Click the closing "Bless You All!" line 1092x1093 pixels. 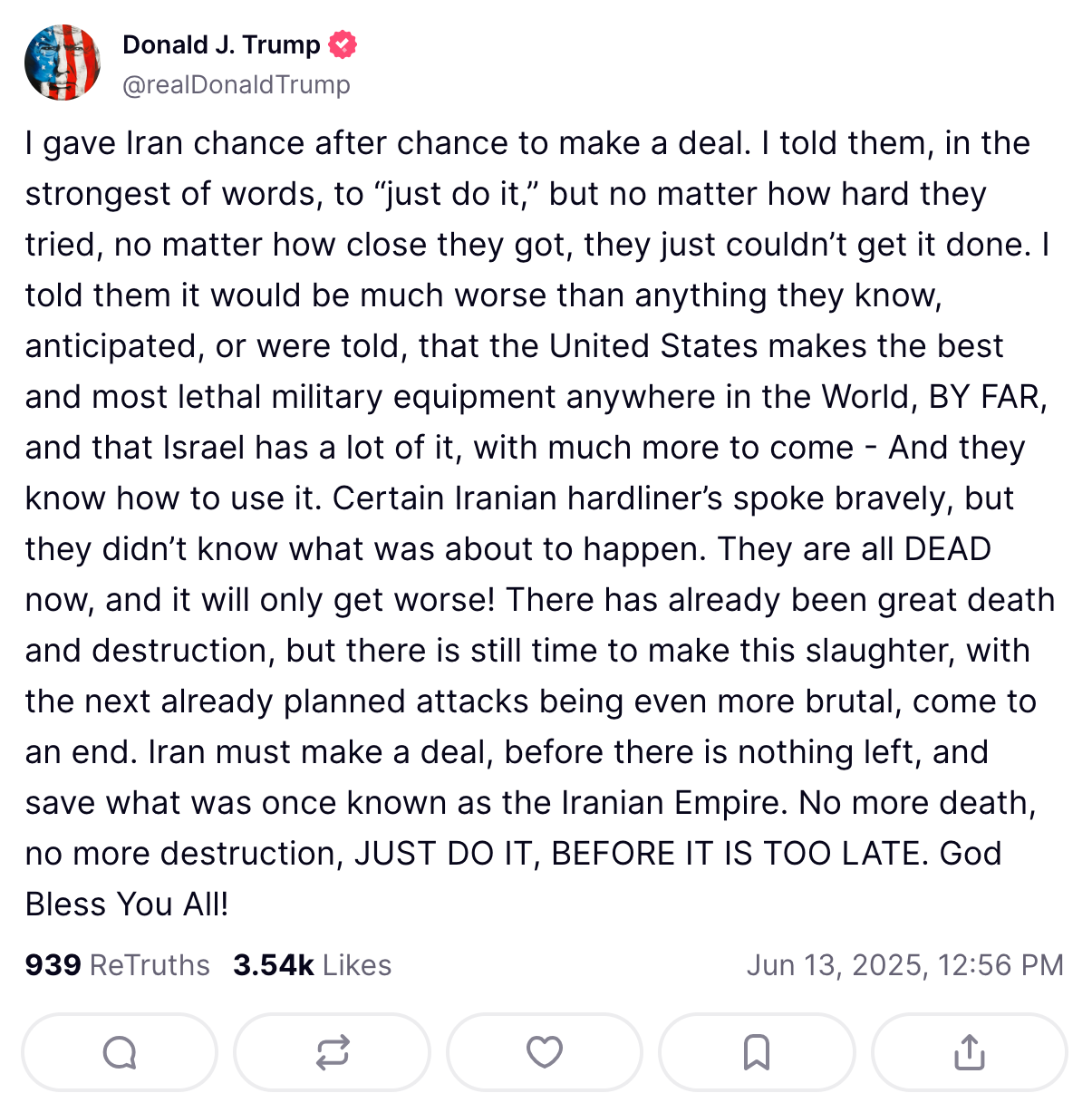pos(127,904)
